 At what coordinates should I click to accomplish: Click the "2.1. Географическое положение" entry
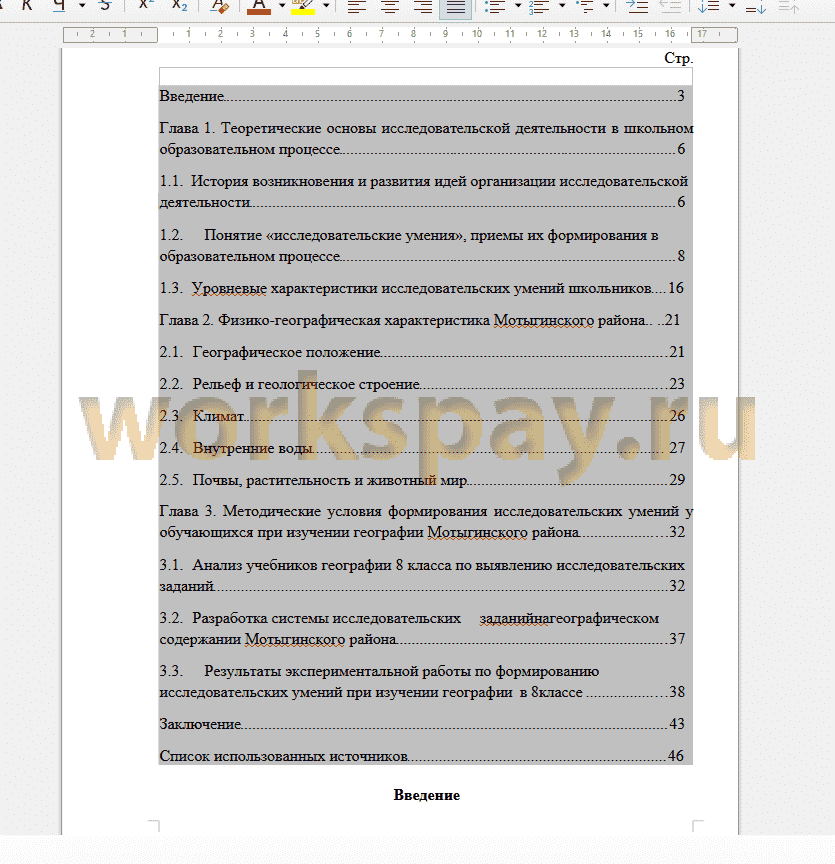(422, 352)
